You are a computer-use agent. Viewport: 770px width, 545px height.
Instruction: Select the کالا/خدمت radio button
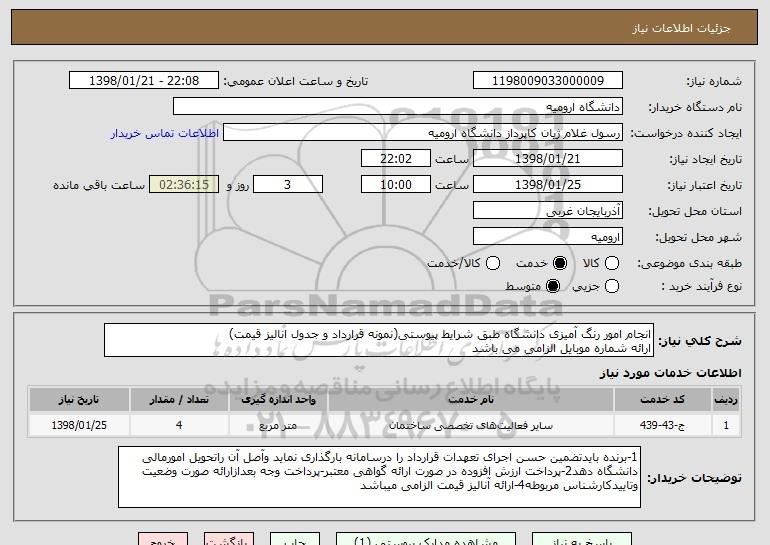coord(493,263)
